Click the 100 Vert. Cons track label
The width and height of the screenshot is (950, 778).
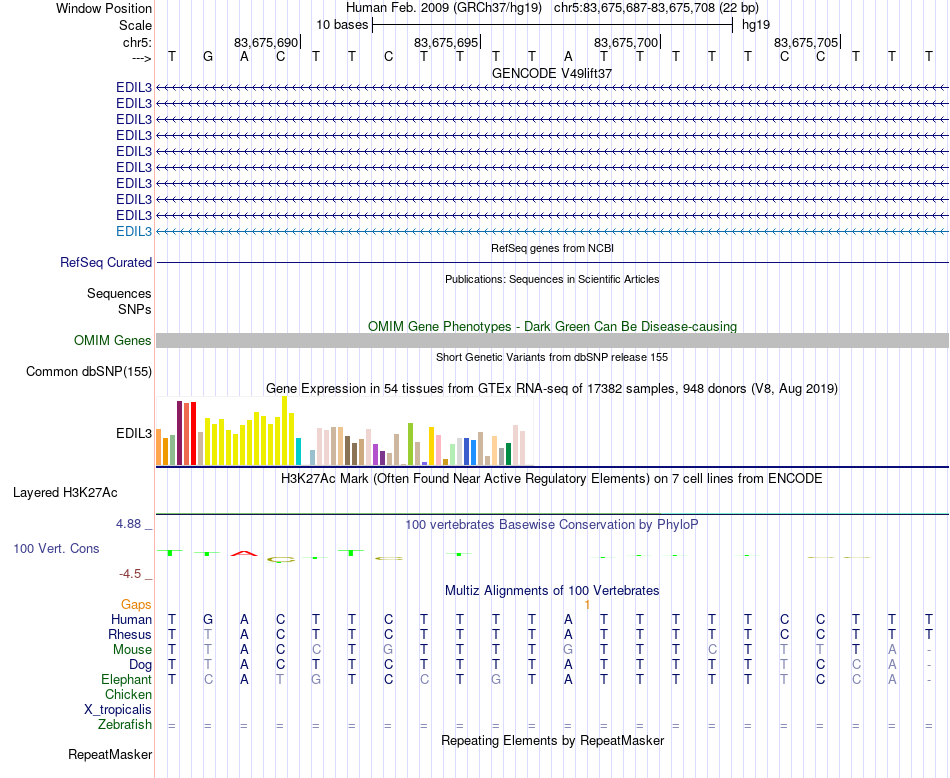click(56, 548)
